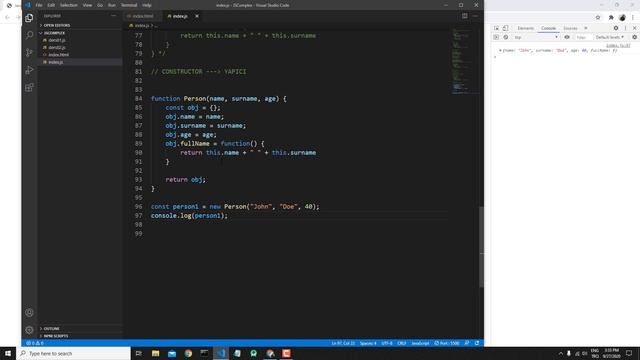Show the console sidebar icon

(496, 37)
